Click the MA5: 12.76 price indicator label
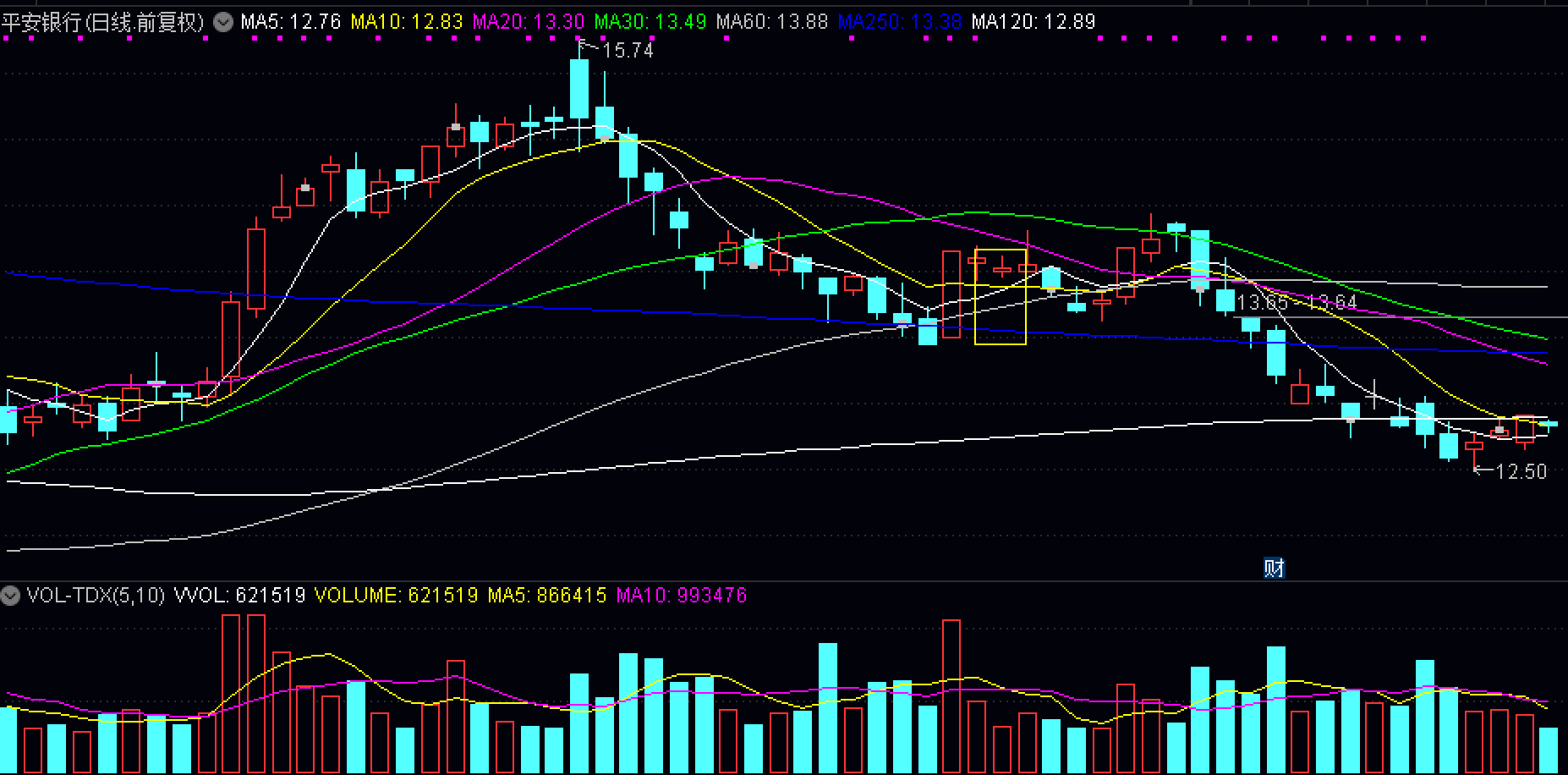This screenshot has height=775, width=1568. 290,22
